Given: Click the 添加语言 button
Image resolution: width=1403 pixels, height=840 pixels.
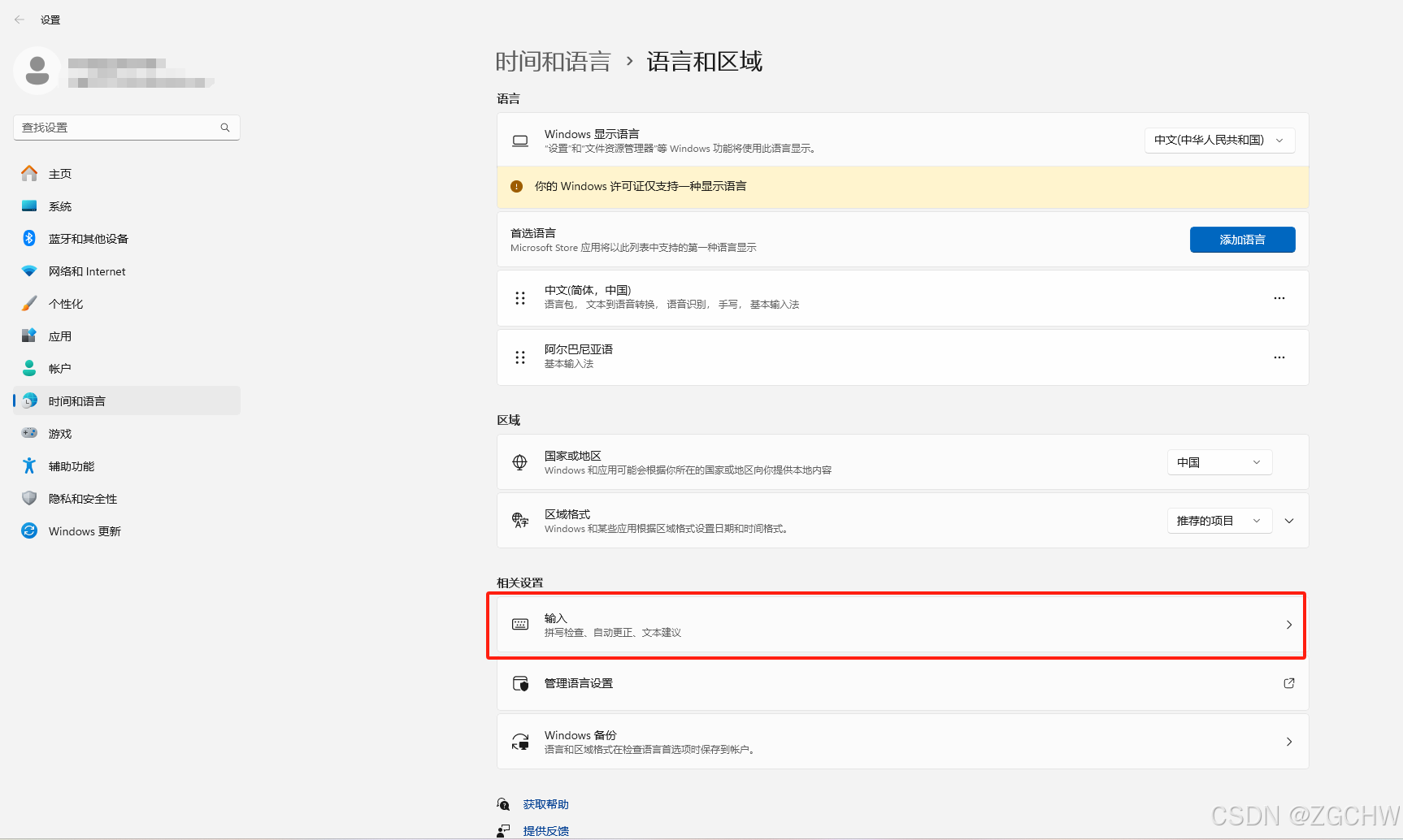Looking at the screenshot, I should coord(1242,240).
